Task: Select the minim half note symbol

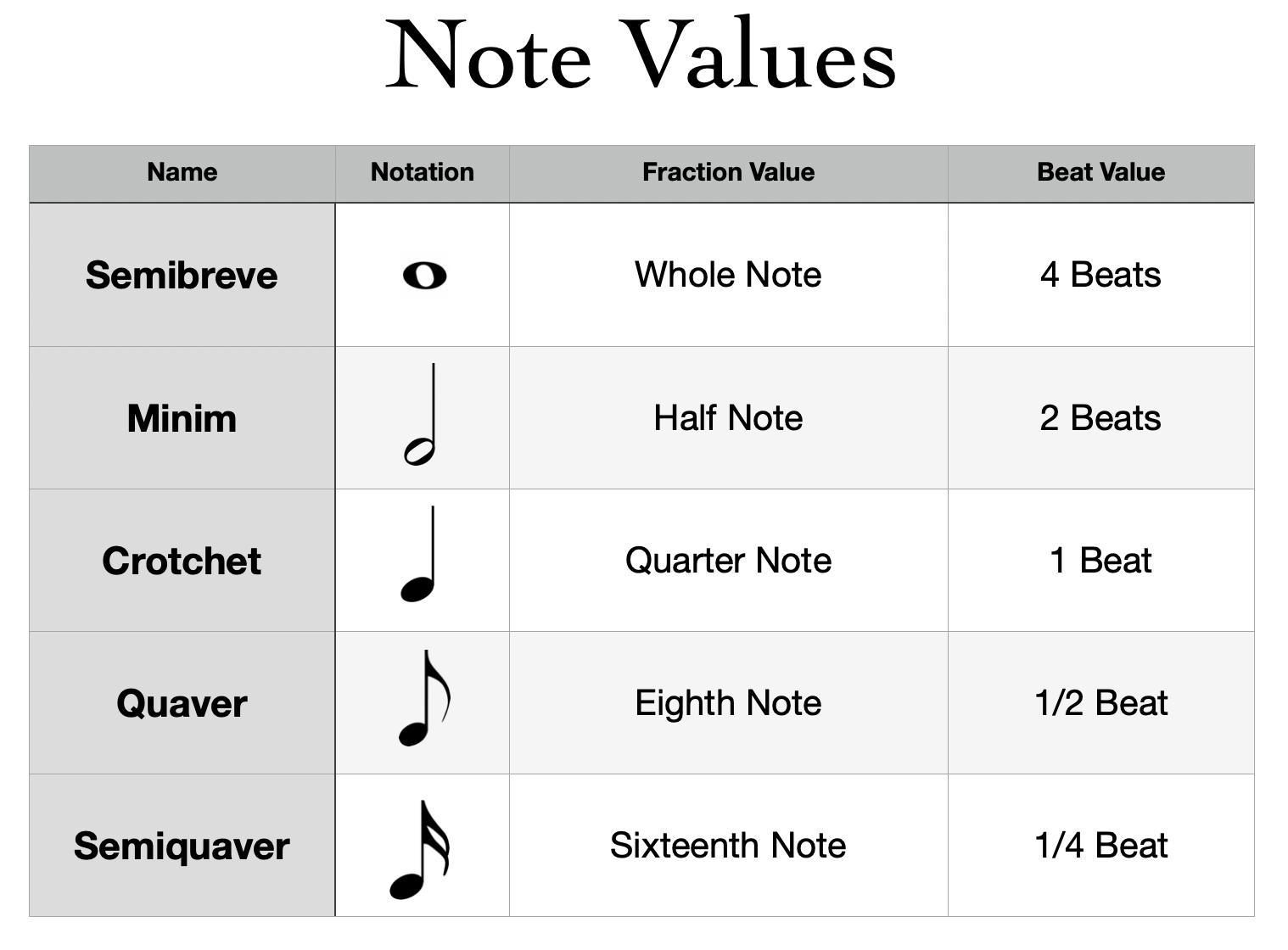Action: 420,415
